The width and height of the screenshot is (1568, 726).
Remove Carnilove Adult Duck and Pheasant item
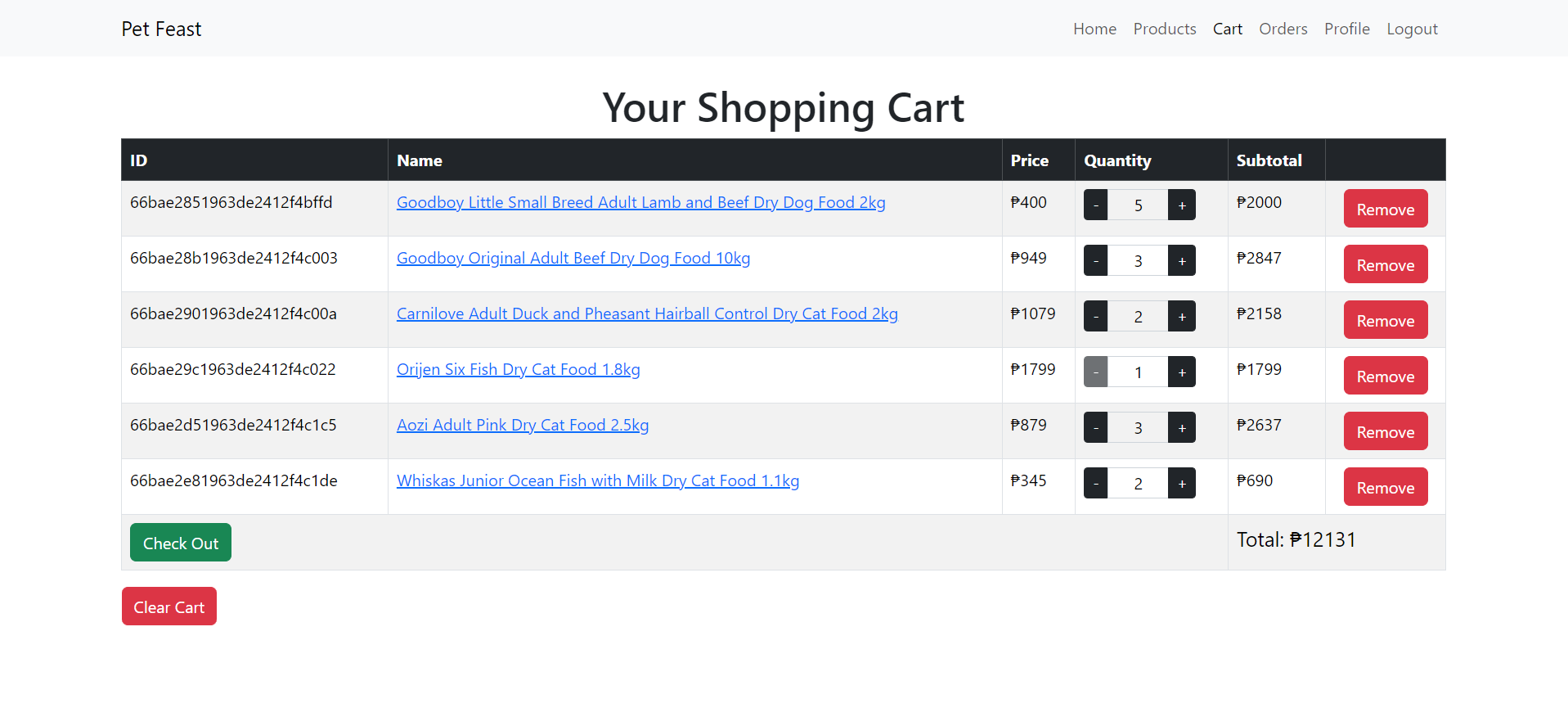tap(1385, 320)
